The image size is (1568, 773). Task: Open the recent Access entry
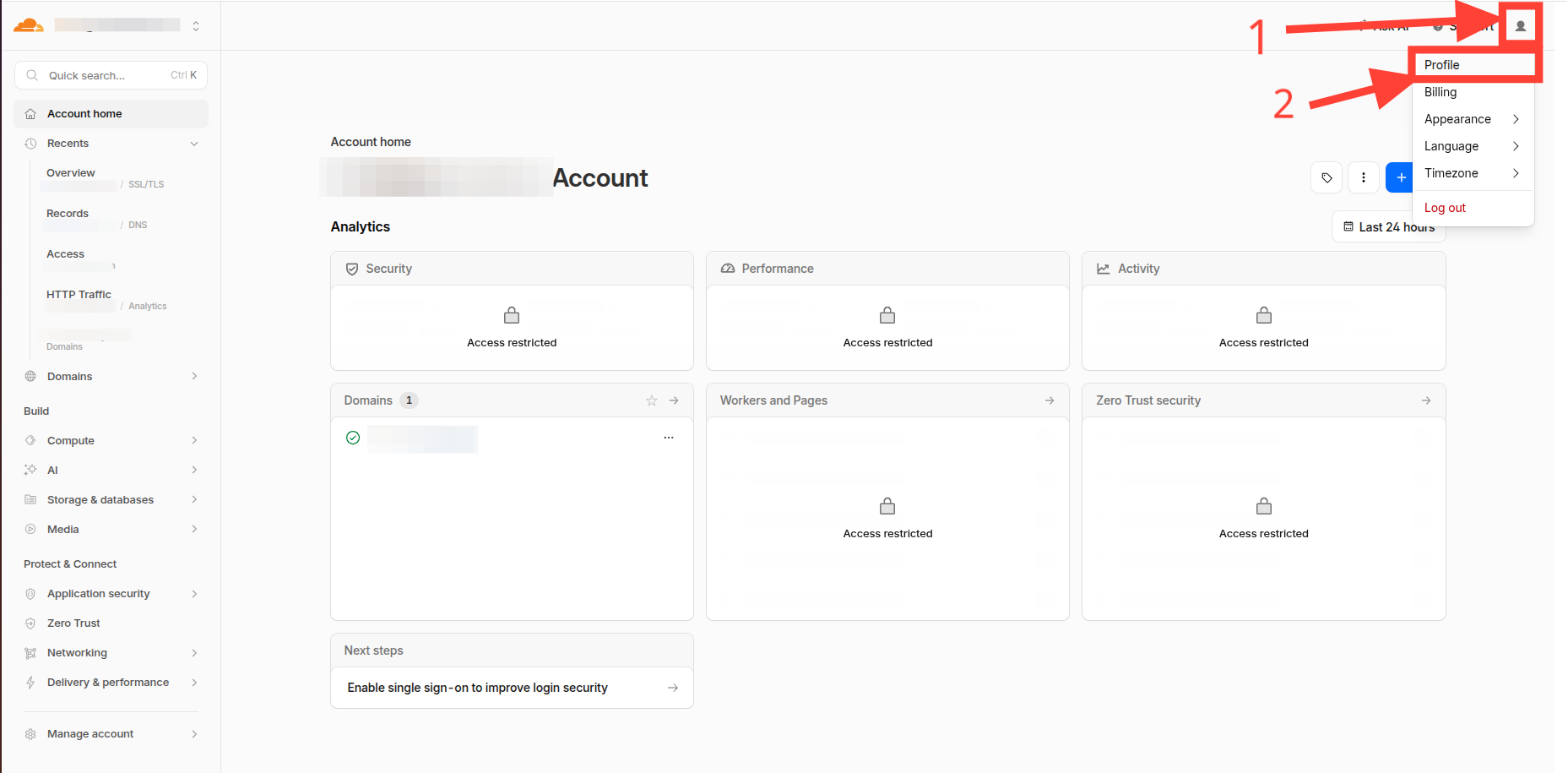[80, 259]
